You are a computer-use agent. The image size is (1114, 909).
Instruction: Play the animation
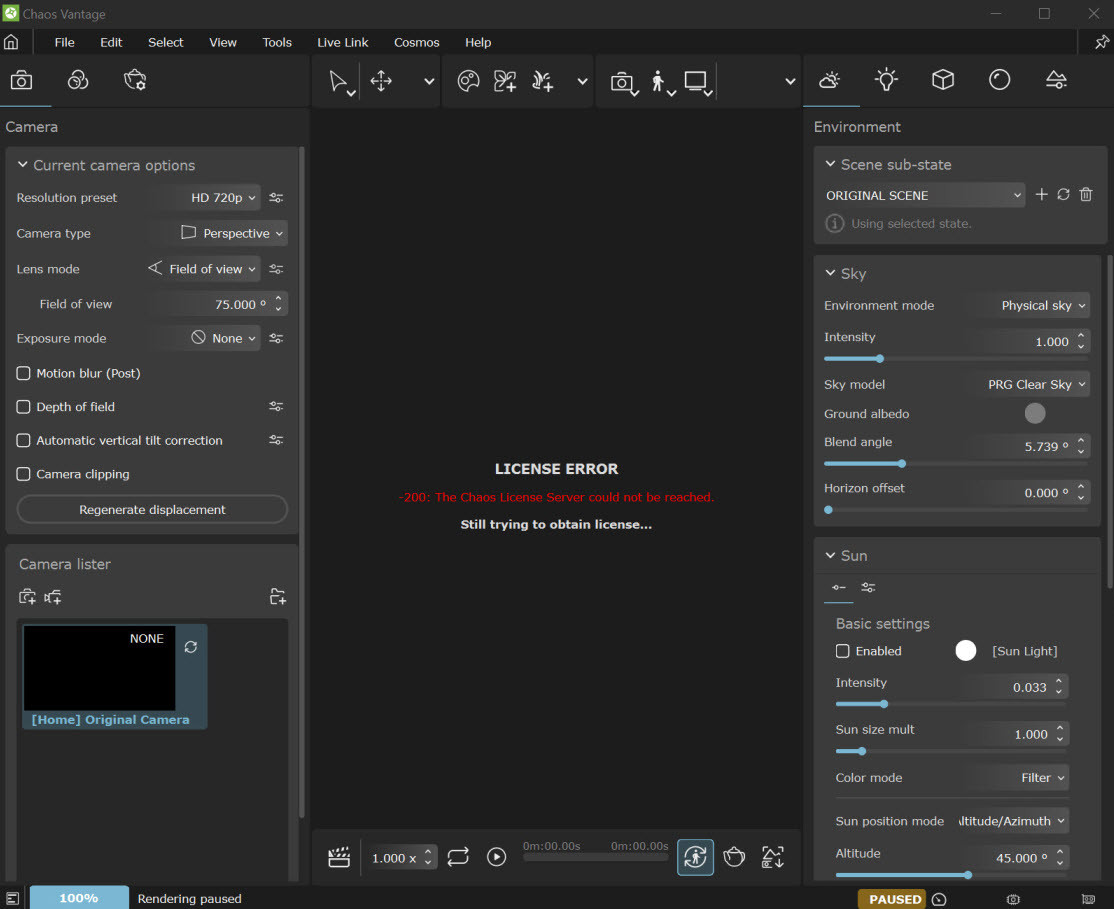tap(497, 857)
